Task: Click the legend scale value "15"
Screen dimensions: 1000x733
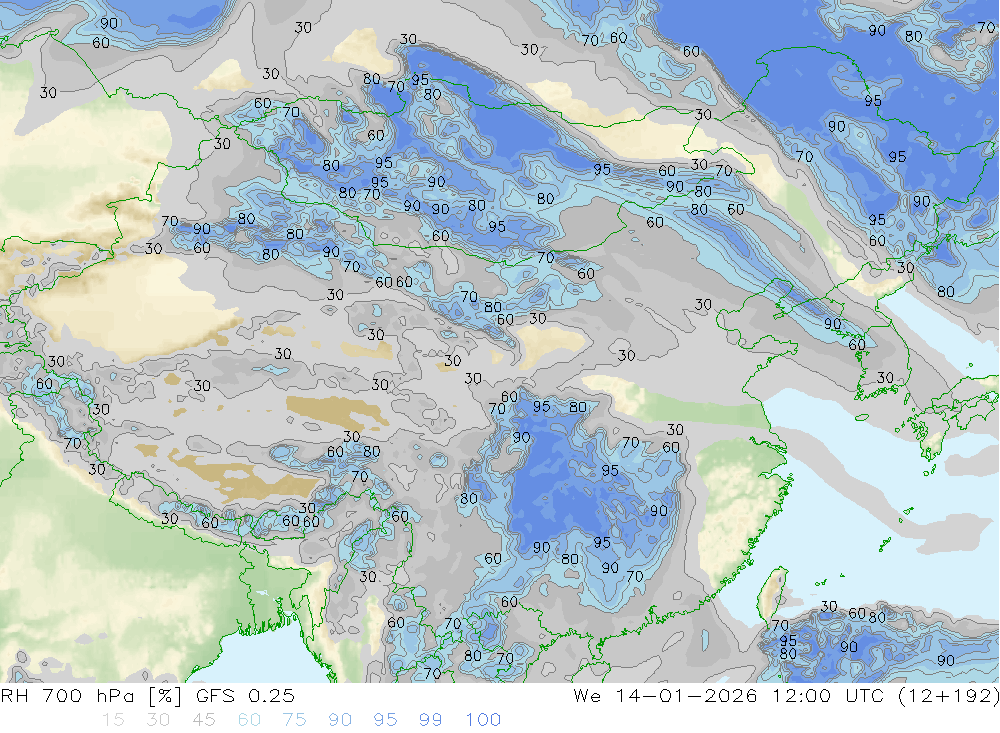Action: tap(114, 720)
